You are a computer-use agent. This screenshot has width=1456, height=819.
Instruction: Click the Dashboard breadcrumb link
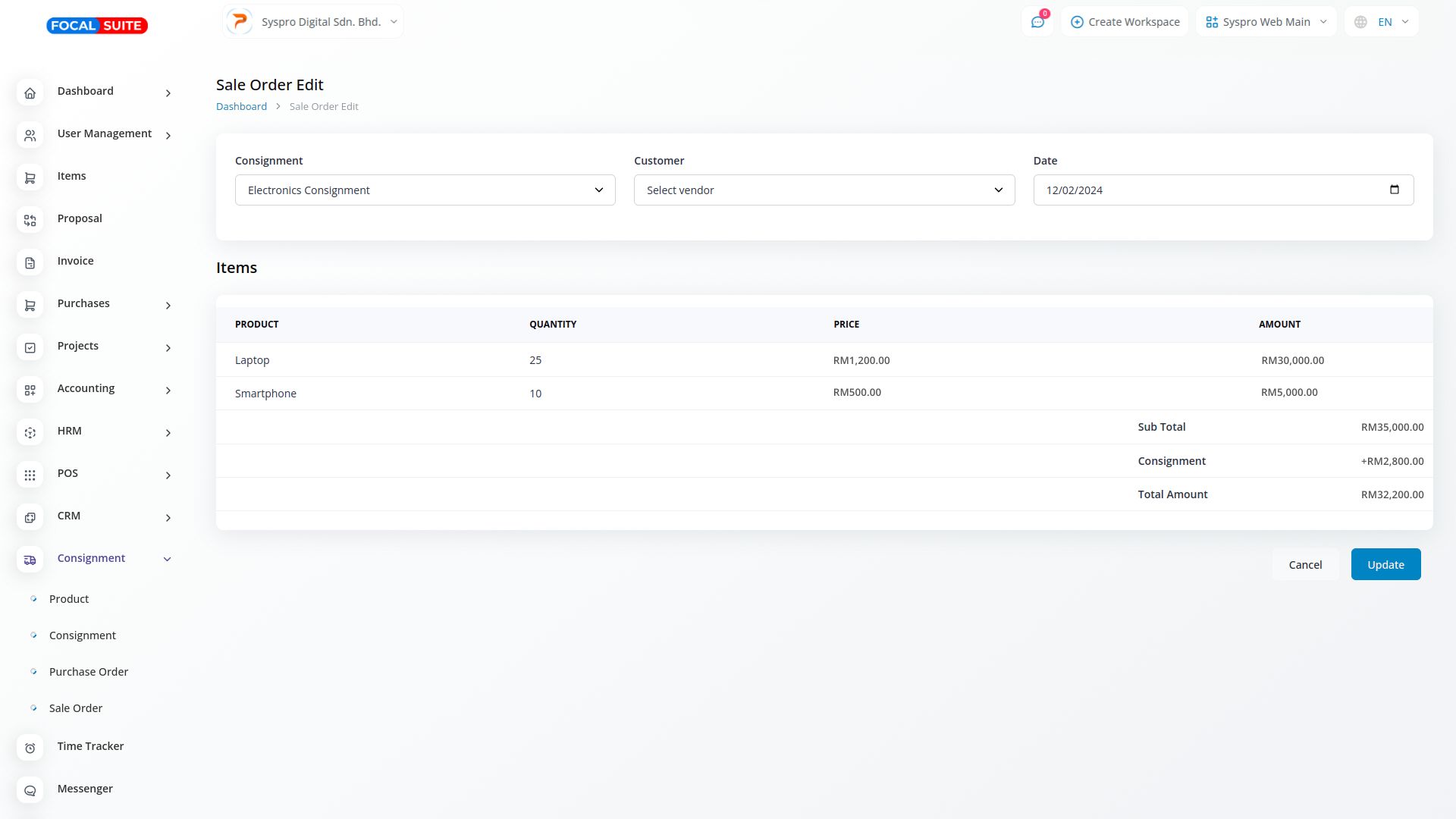(x=241, y=107)
